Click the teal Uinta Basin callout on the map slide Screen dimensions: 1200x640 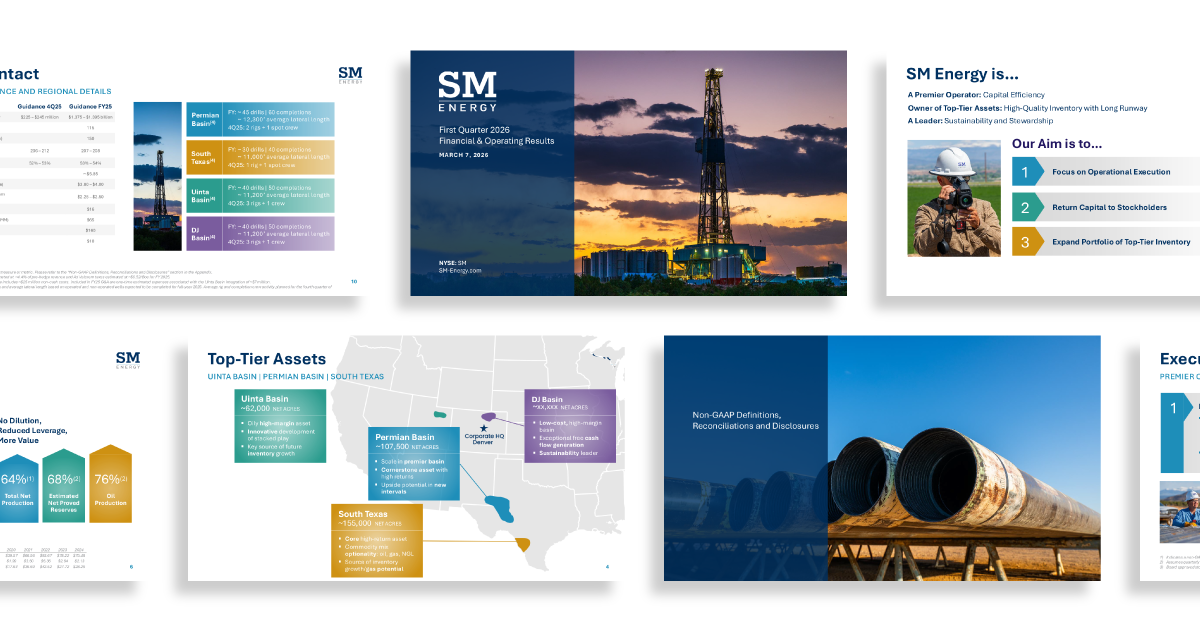pyautogui.click(x=280, y=426)
